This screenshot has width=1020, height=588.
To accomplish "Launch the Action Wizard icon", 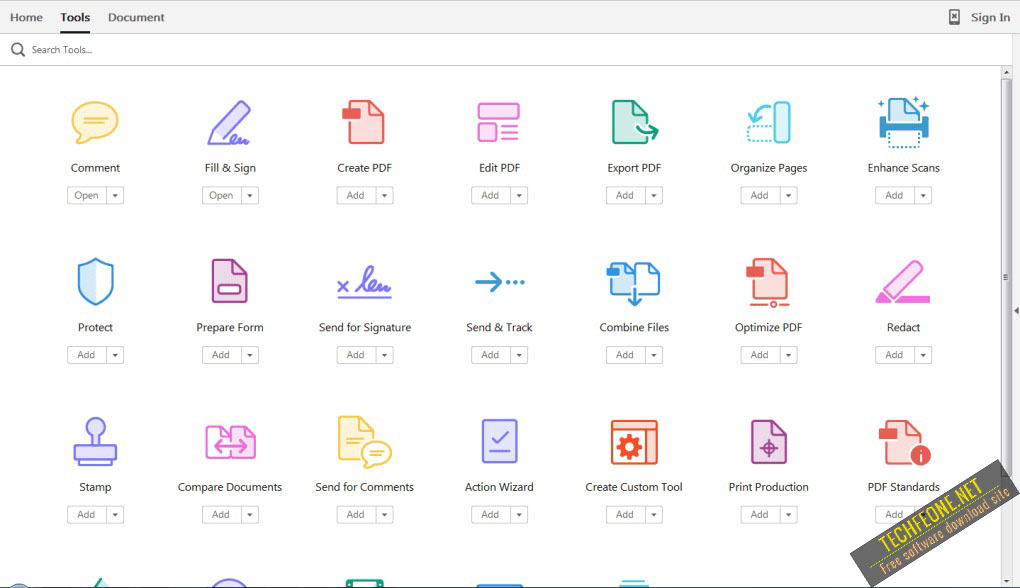I will 499,441.
